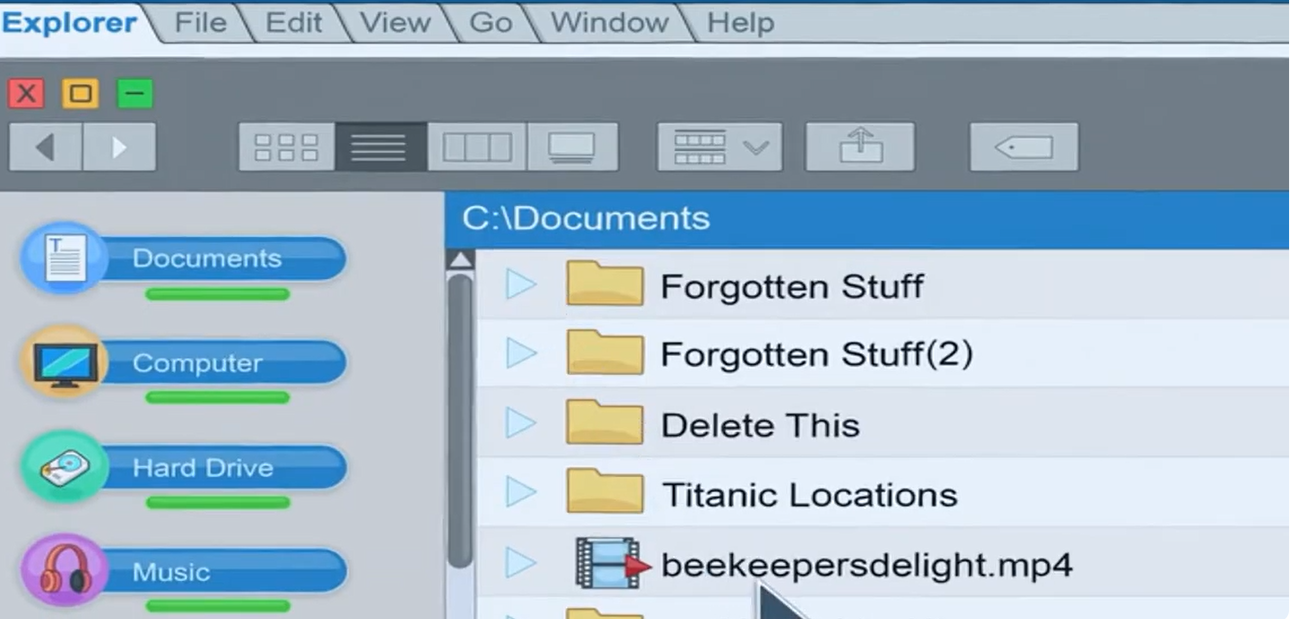Click the tag label icon
The height and width of the screenshot is (619, 1292).
(1024, 148)
